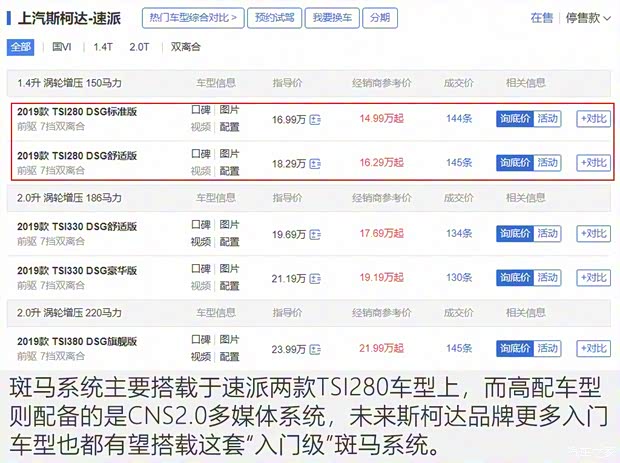620x463 pixels.
Task: View 130条 transaction prices
Action: coord(459,278)
